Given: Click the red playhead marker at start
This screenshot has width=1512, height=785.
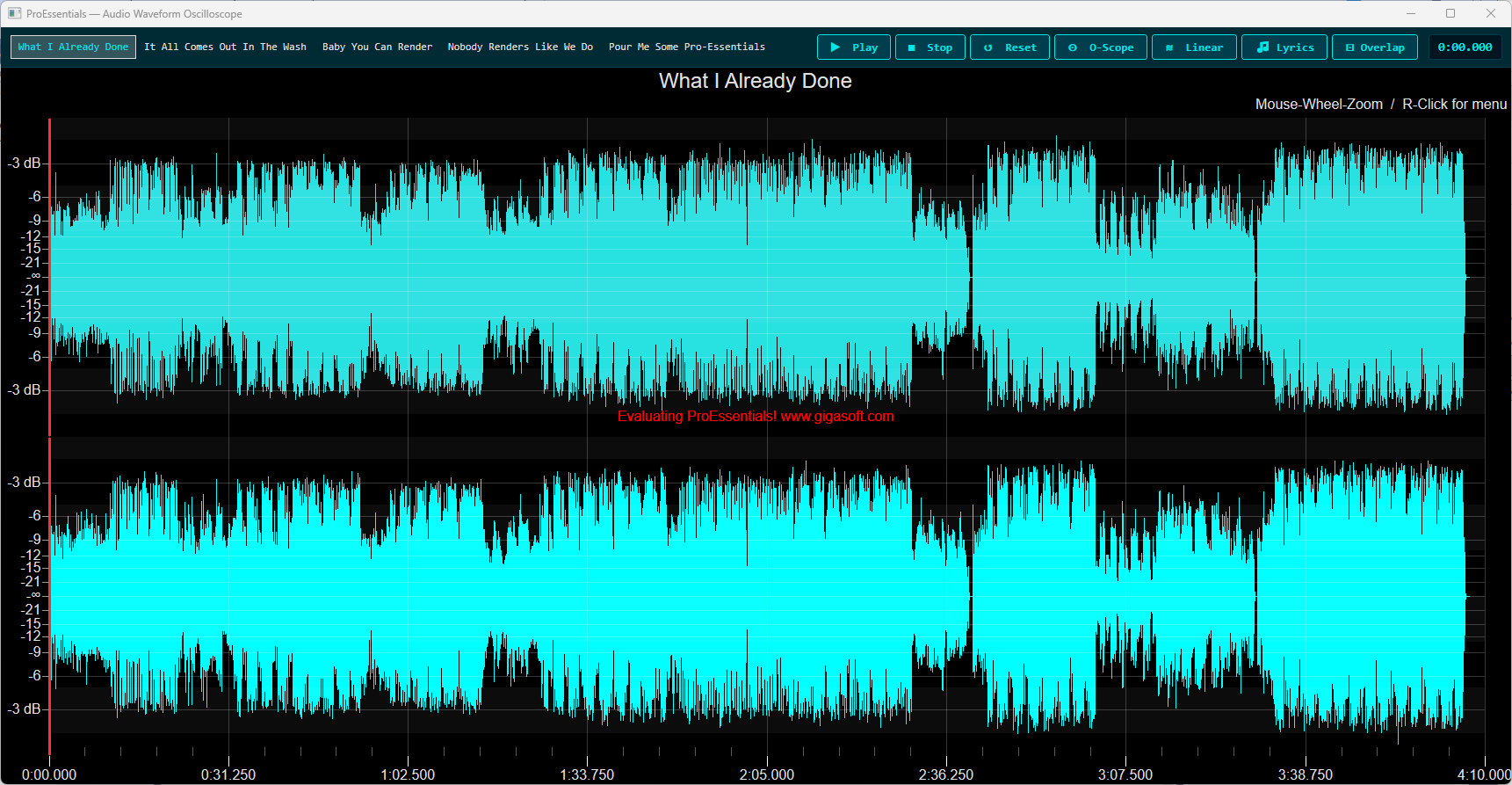Looking at the screenshot, I should [49, 438].
